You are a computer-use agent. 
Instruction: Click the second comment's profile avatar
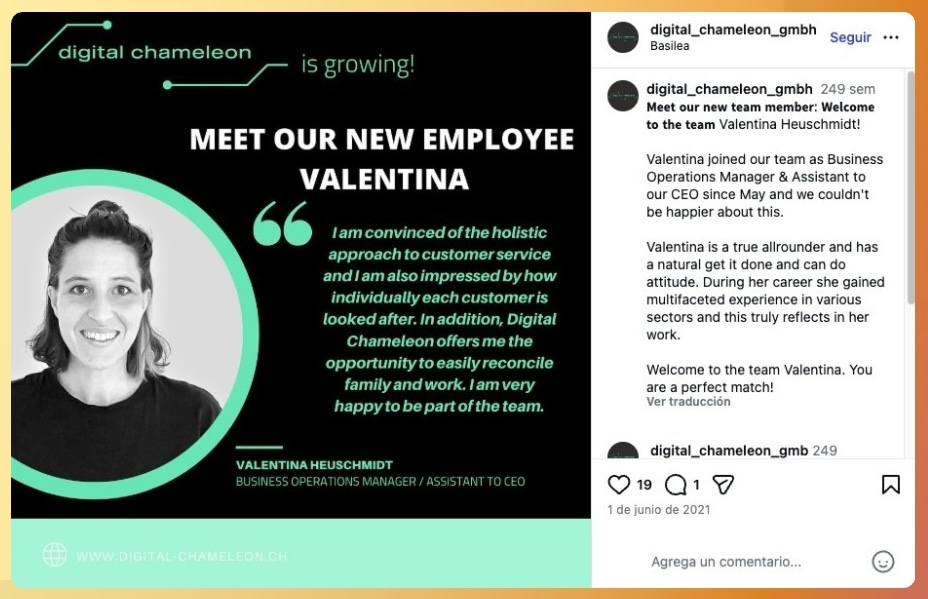point(623,452)
